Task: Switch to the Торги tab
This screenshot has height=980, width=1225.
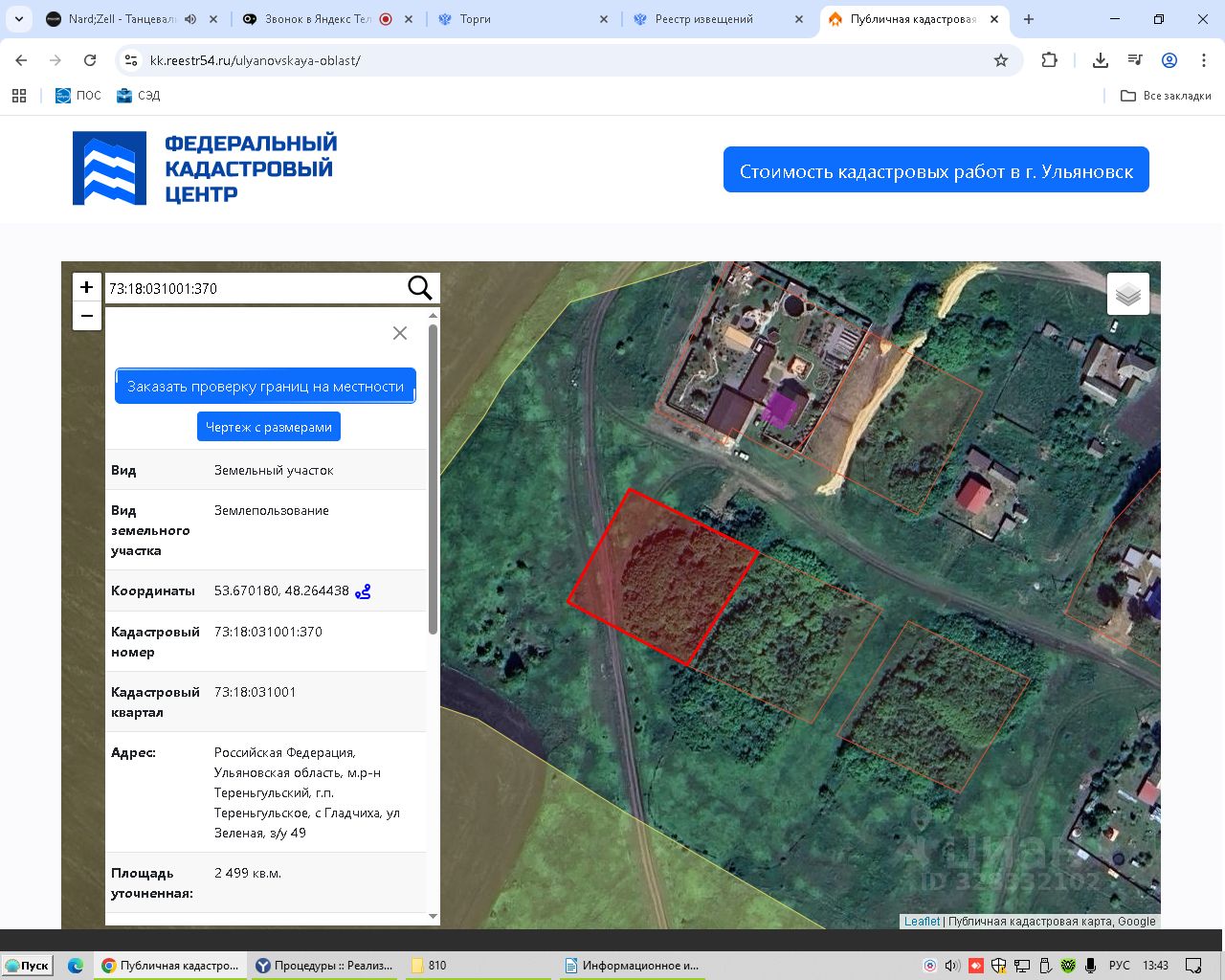Action: tap(517, 19)
